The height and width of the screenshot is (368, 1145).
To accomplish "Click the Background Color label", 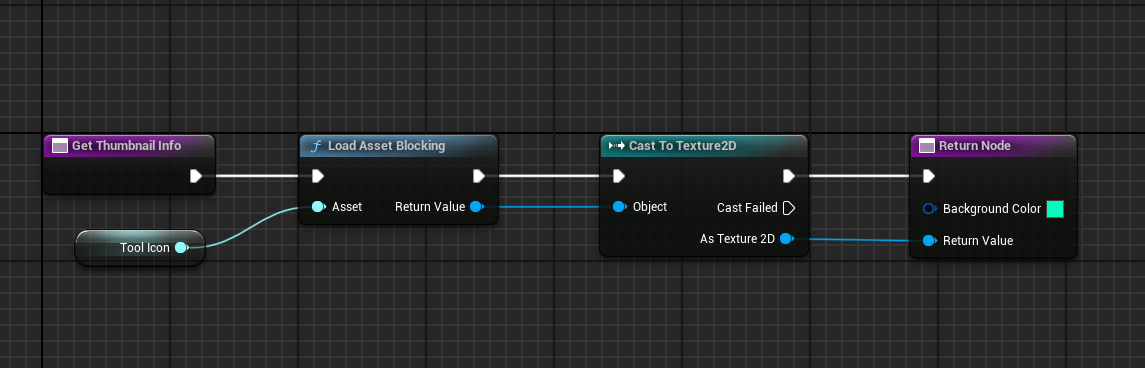I will click(x=992, y=209).
